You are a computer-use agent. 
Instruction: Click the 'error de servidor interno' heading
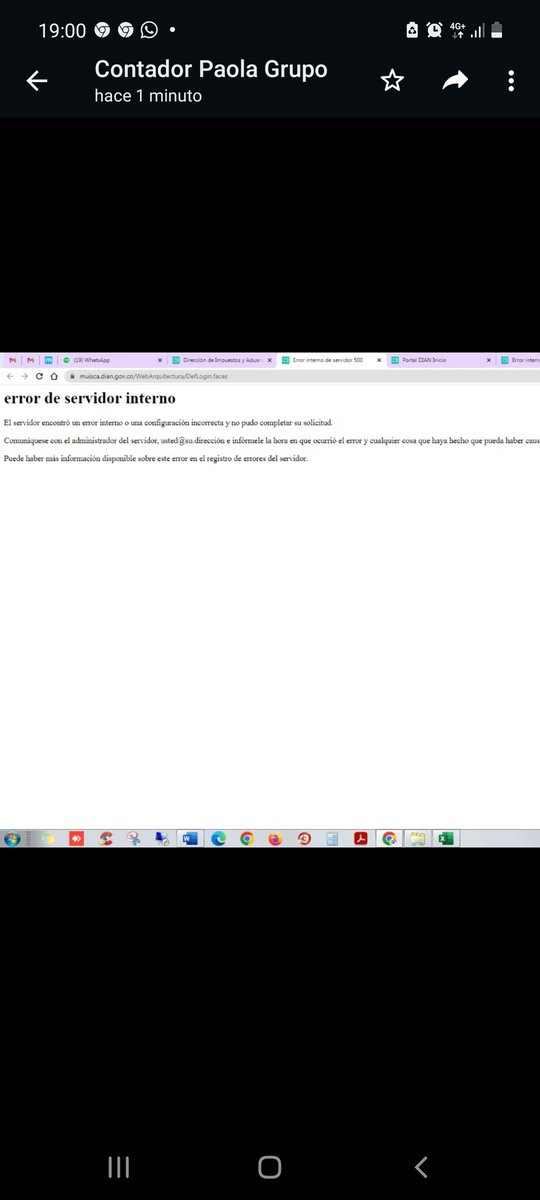(x=90, y=399)
